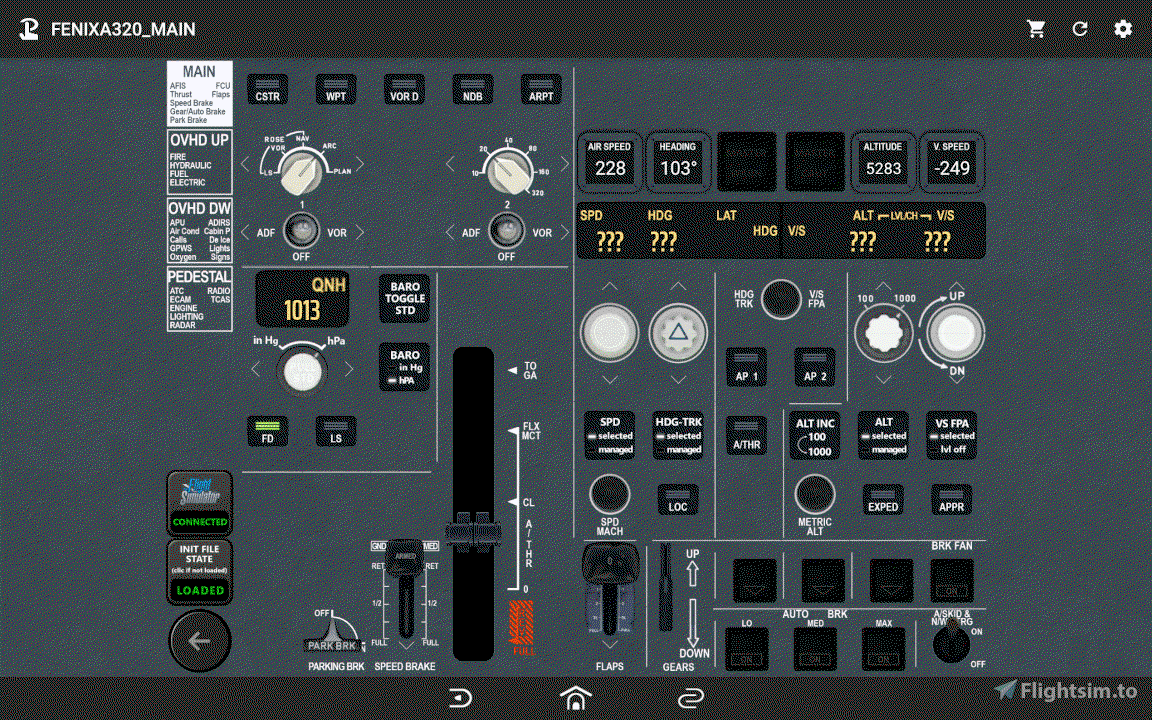Viewport: 1152px width, 720px height.
Task: Click left chevron of ADF/VOR 2 switch
Action: pos(450,232)
